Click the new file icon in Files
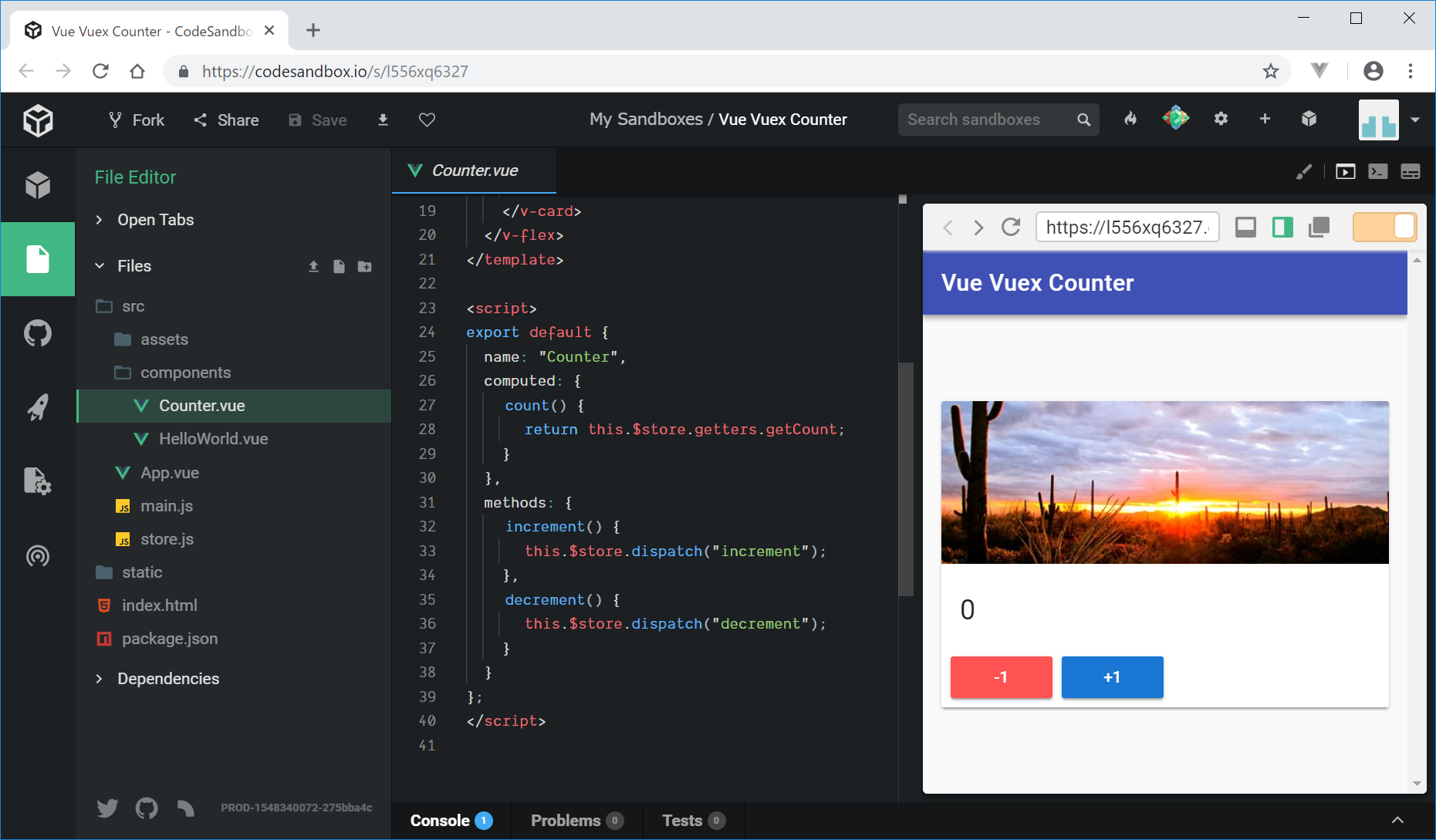This screenshot has height=840, width=1436. tap(339, 266)
